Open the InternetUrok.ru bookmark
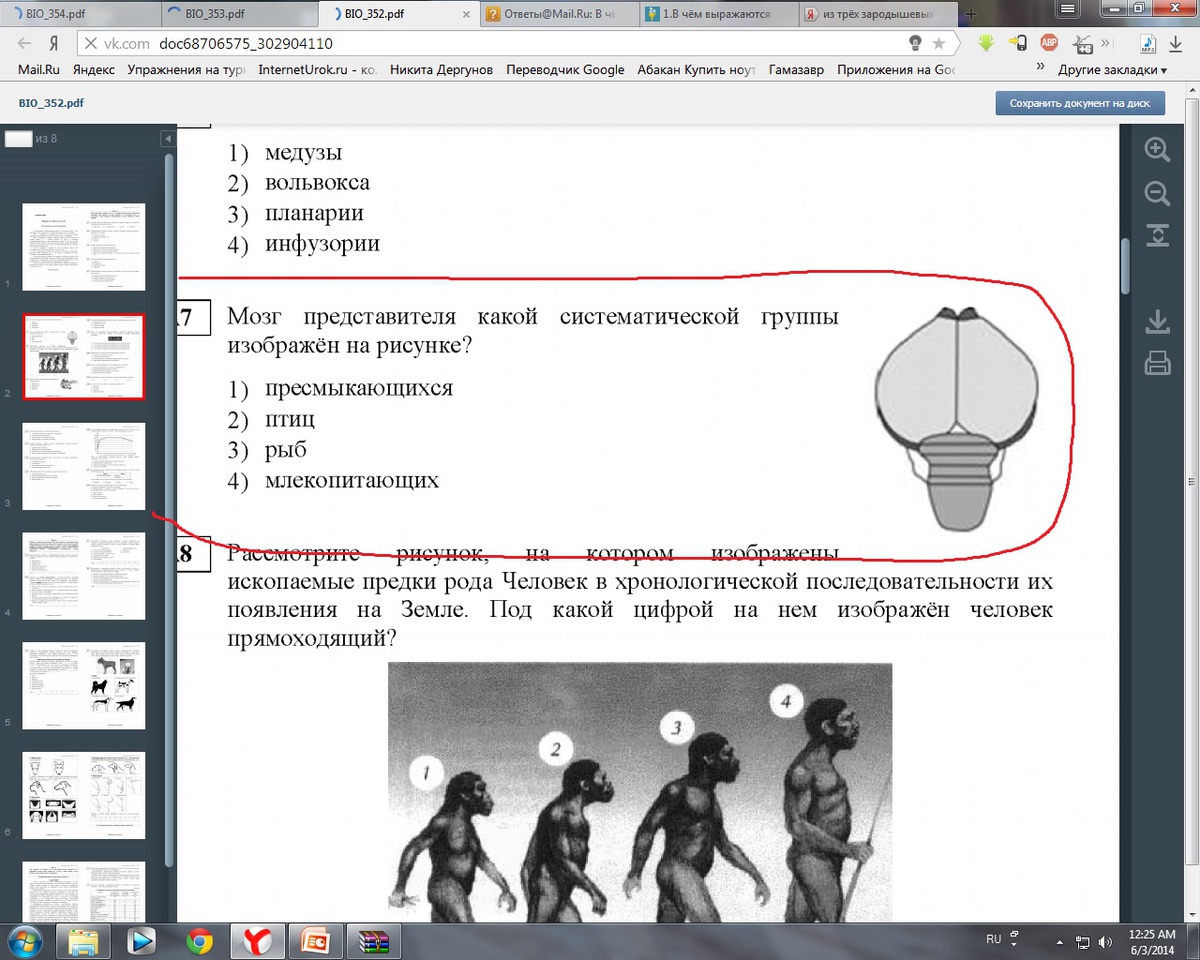Image resolution: width=1200 pixels, height=960 pixels. (x=316, y=70)
